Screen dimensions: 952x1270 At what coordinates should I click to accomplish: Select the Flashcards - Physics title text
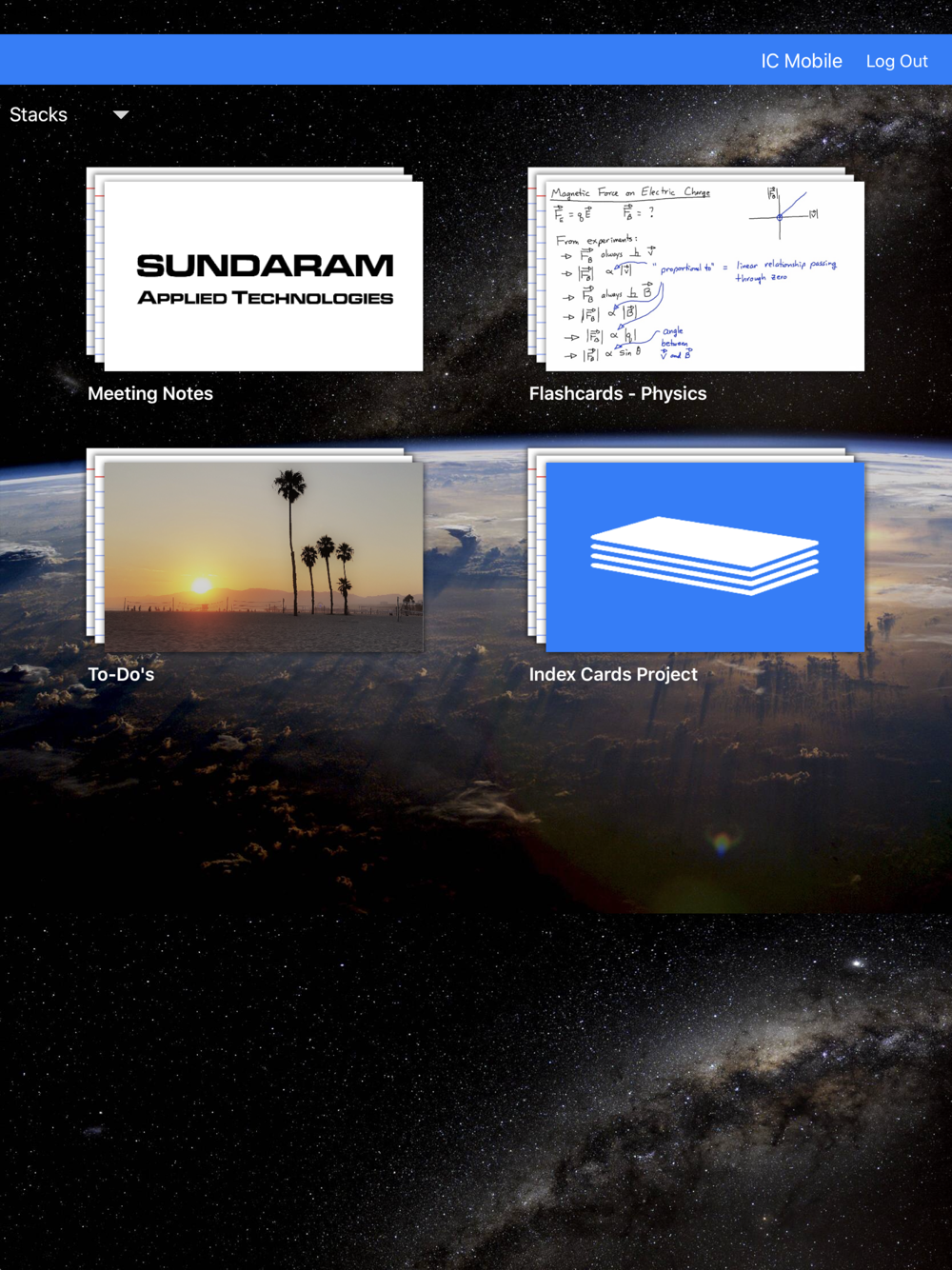618,393
